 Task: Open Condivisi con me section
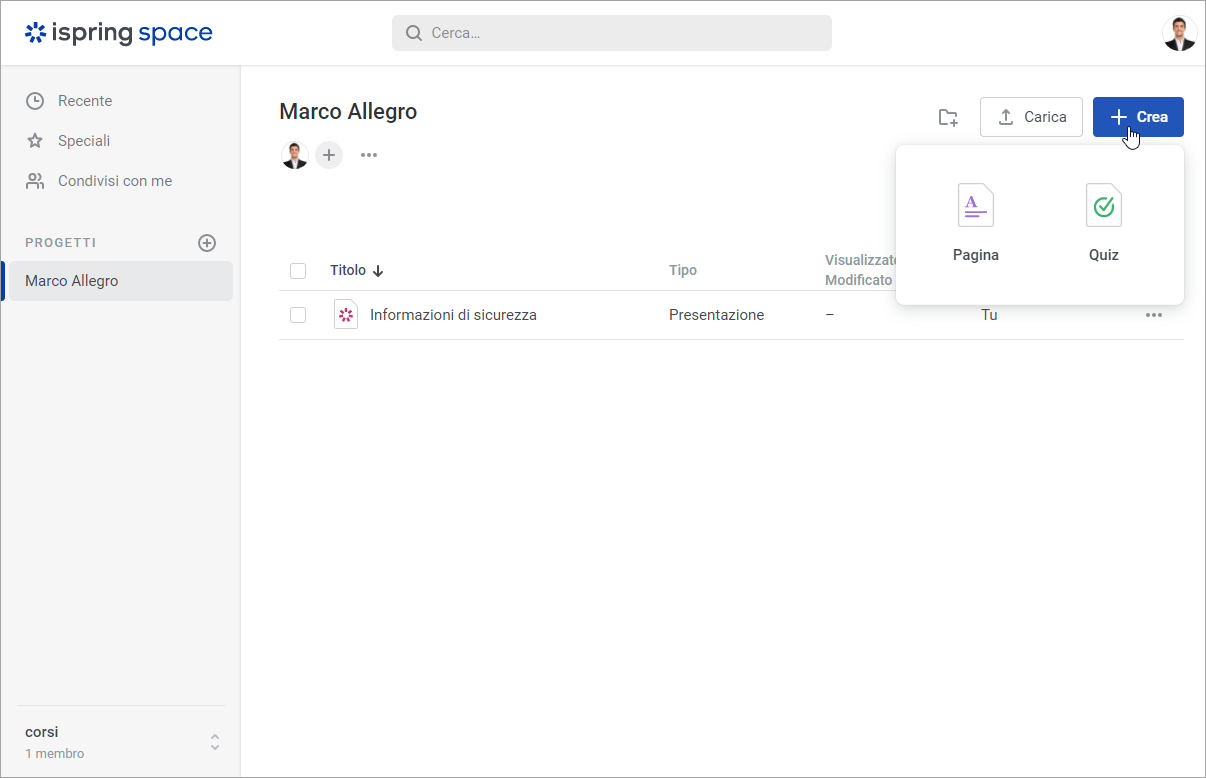(114, 181)
